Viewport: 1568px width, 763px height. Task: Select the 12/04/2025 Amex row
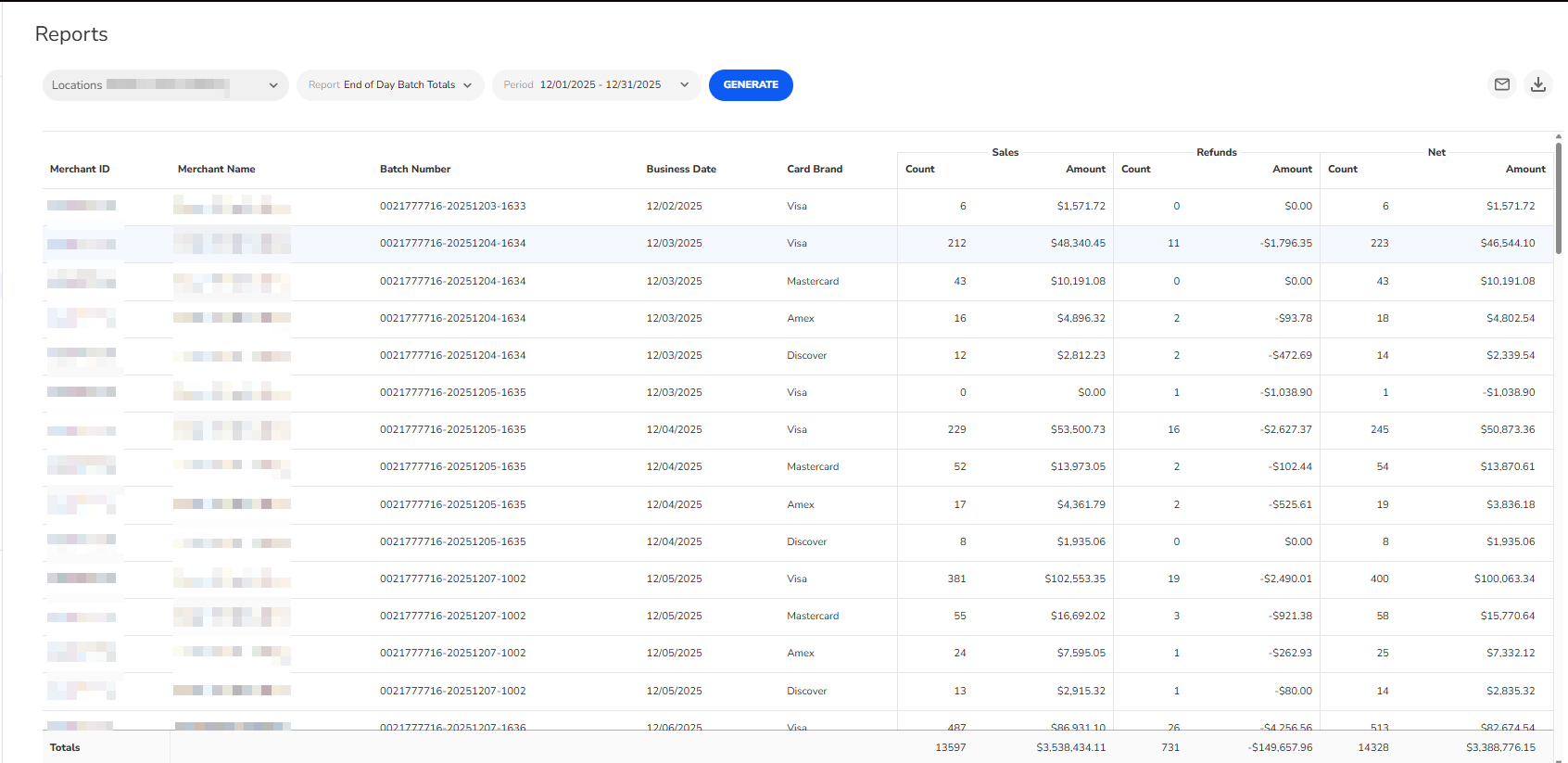(x=800, y=504)
